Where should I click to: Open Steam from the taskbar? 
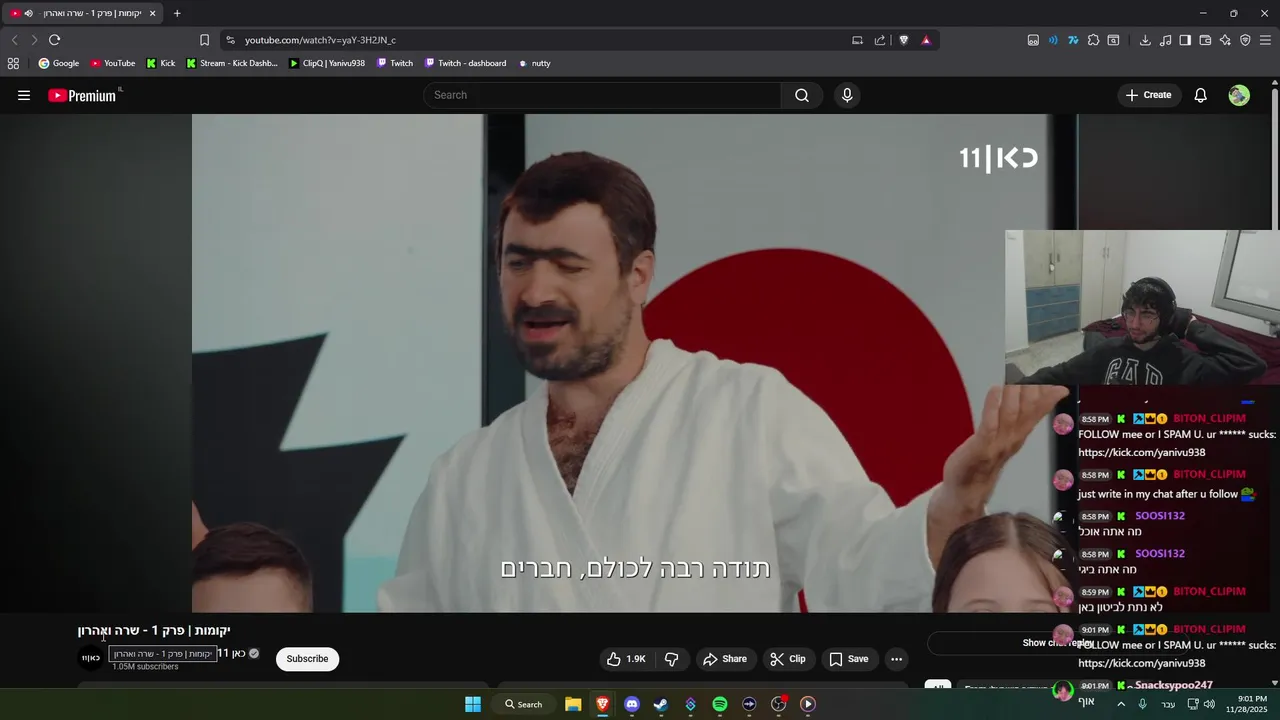click(x=661, y=704)
